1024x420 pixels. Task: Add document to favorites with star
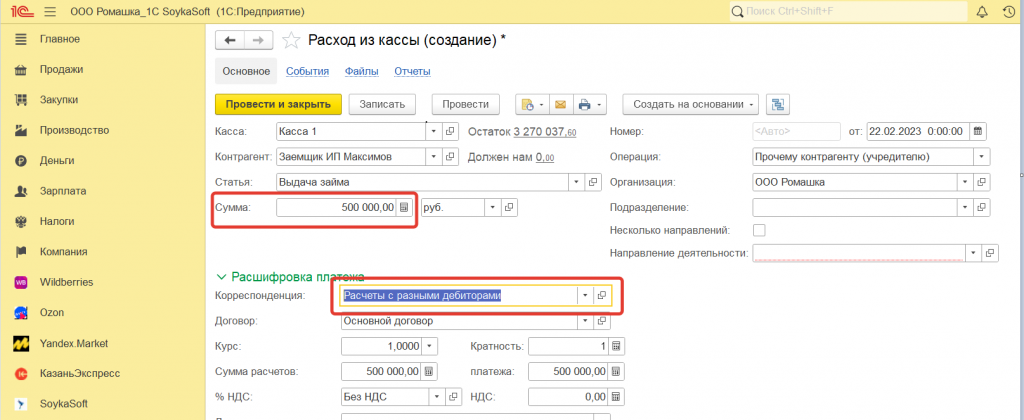291,40
